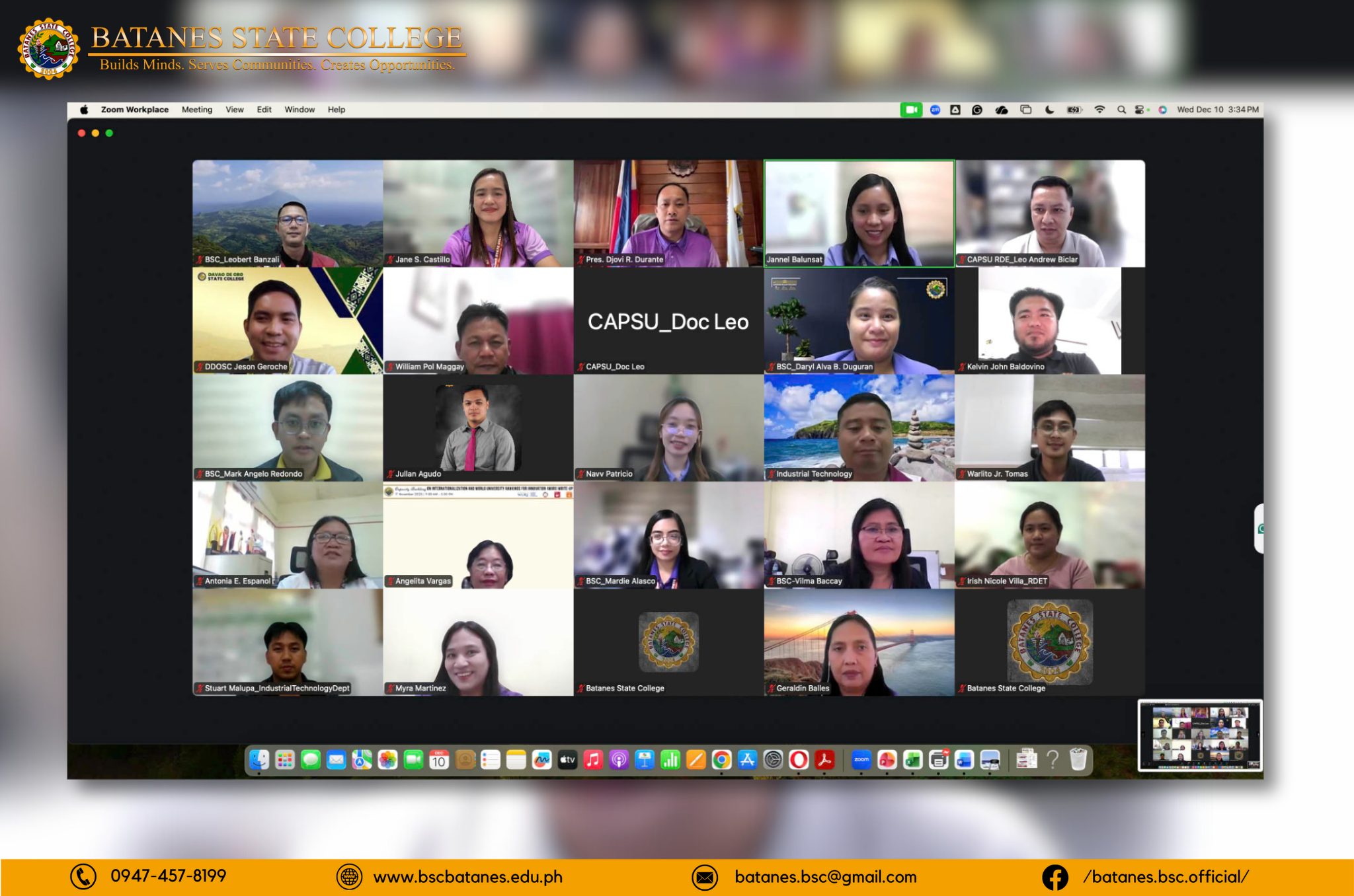Expand the side panel handle on right edge
1354x896 pixels.
(1259, 529)
